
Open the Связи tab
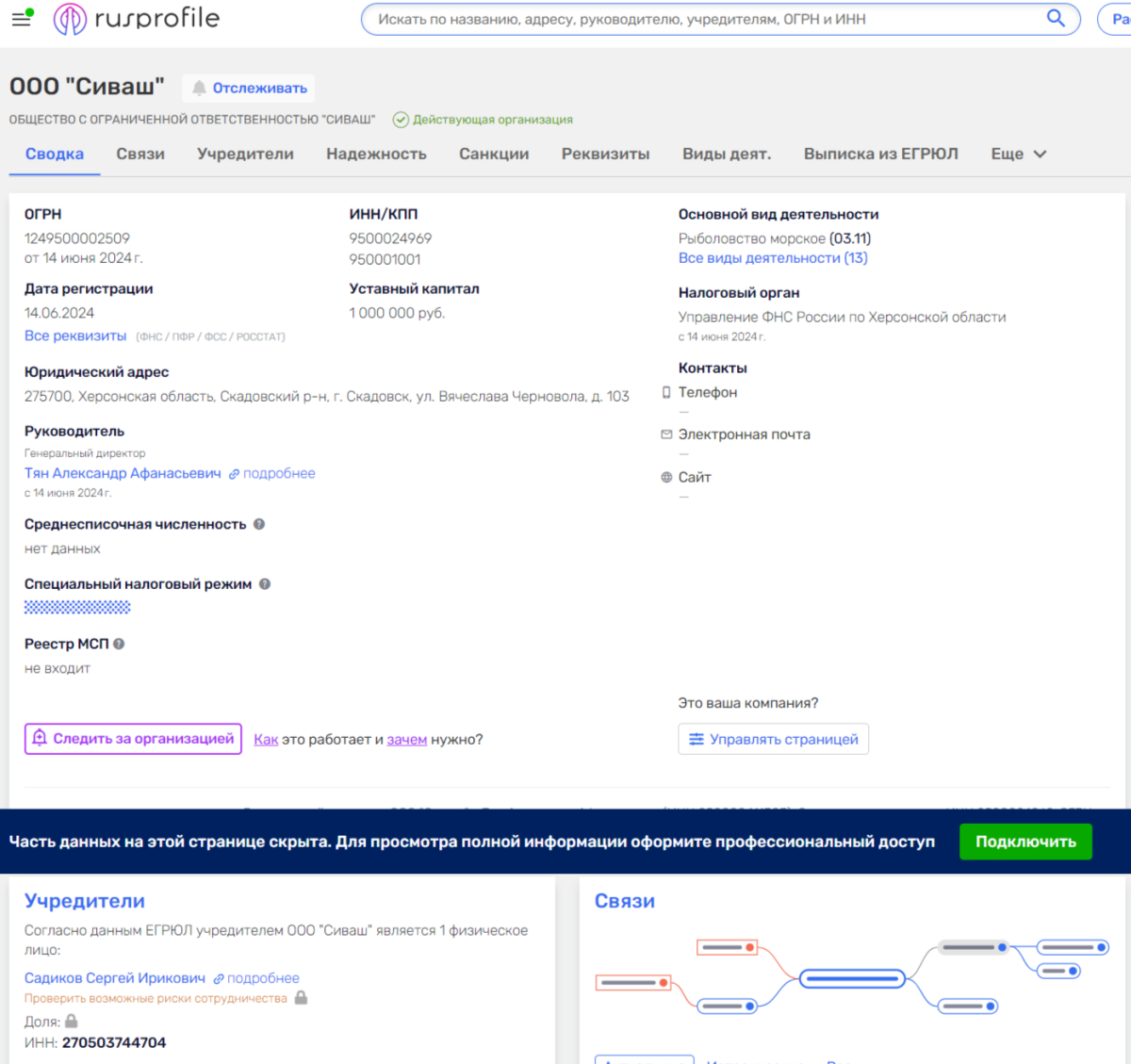(x=140, y=154)
